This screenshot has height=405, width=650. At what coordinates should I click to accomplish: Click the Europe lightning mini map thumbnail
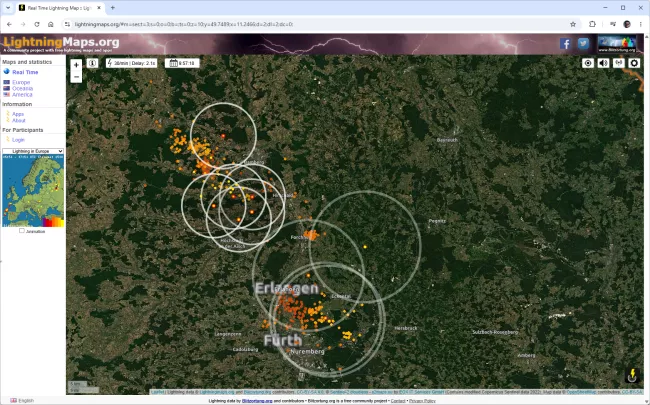(x=33, y=191)
